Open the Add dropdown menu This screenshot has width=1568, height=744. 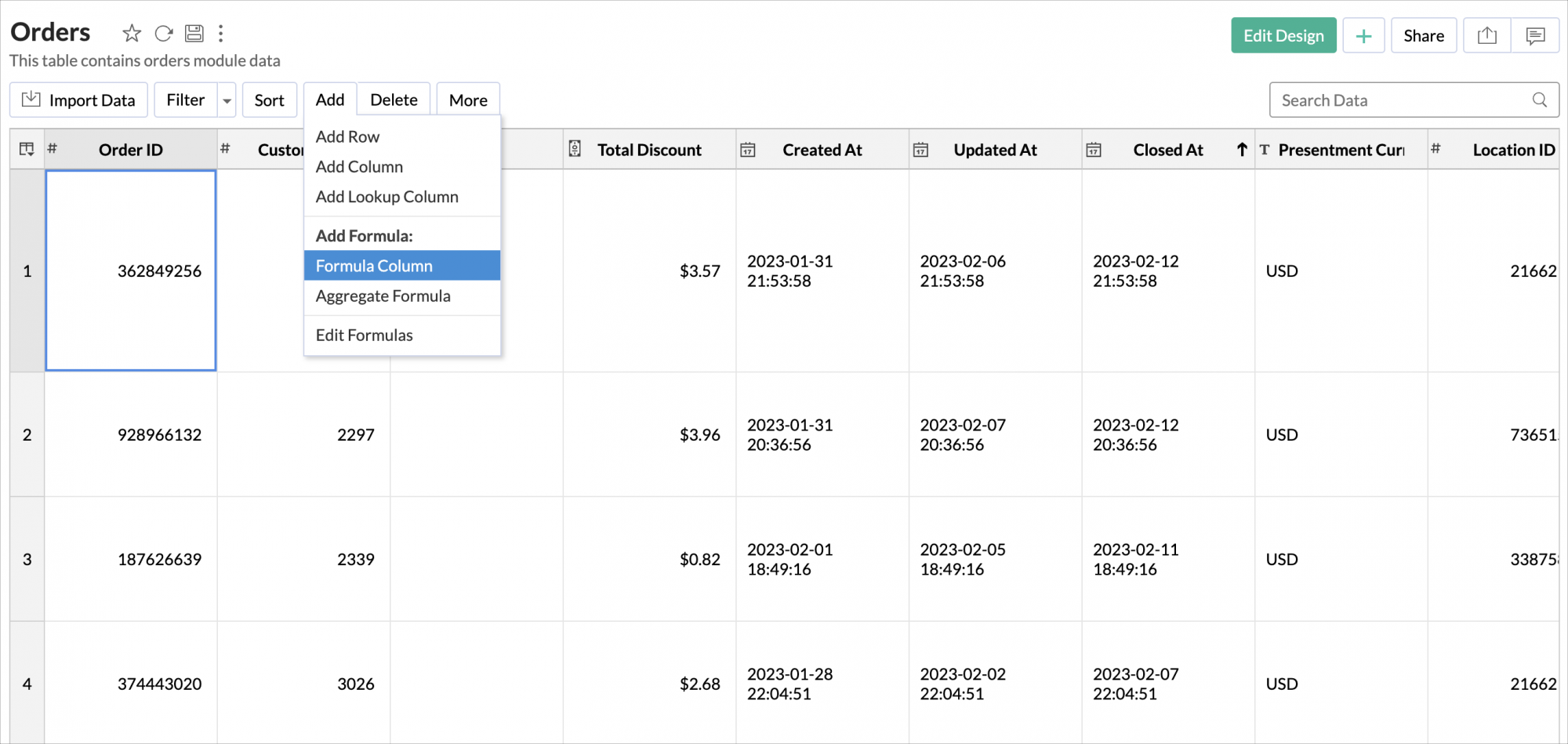pos(330,100)
